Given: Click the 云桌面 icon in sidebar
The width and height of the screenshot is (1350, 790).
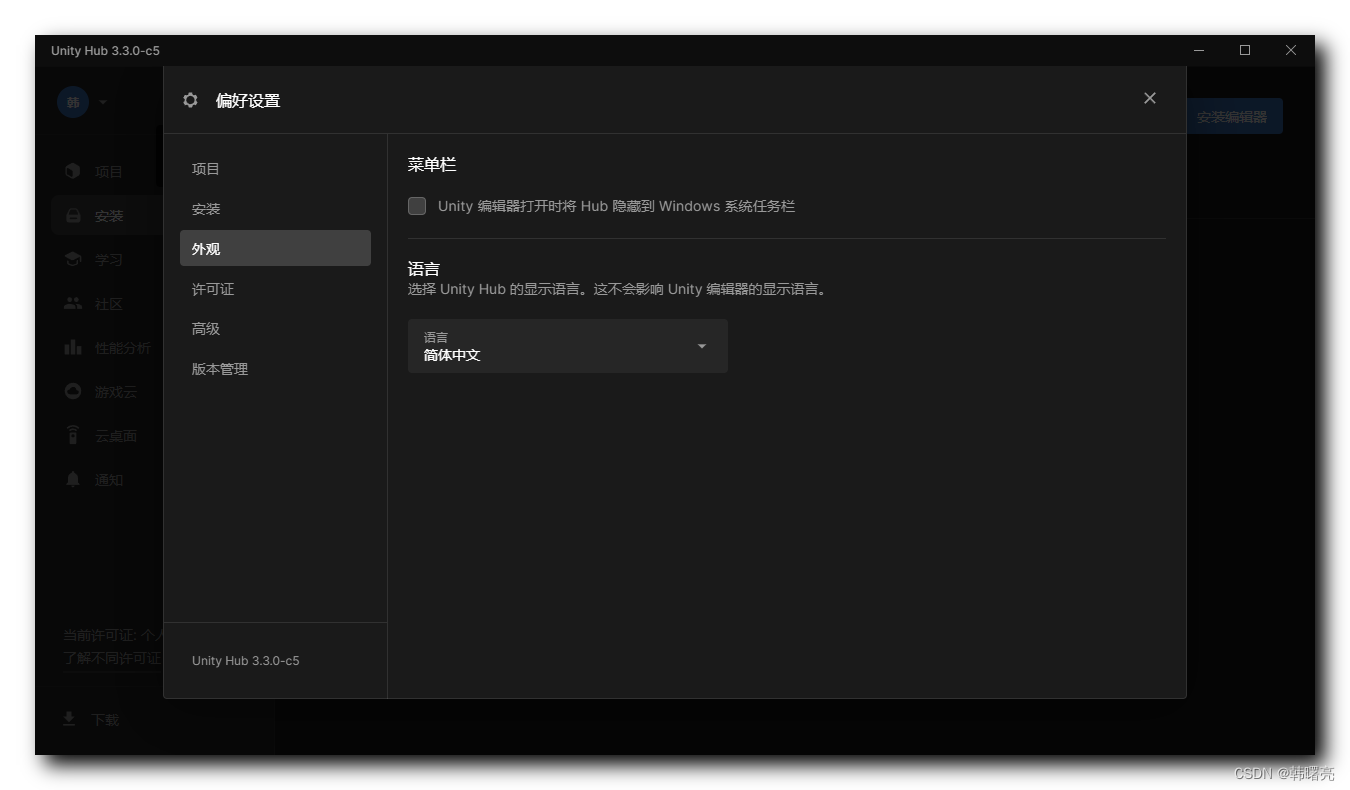Looking at the screenshot, I should click(x=73, y=435).
